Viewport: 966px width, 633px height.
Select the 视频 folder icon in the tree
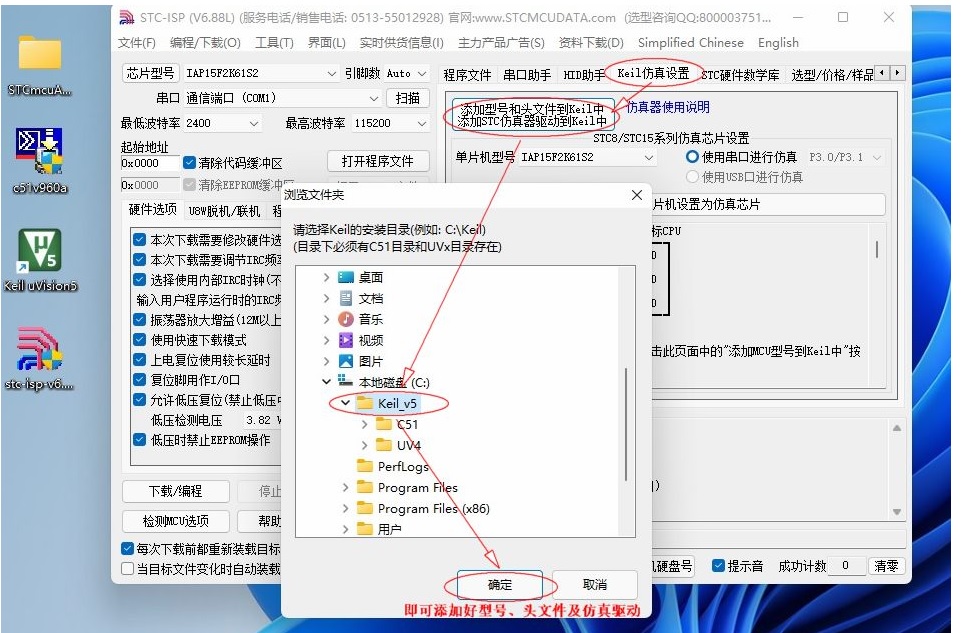tap(346, 340)
